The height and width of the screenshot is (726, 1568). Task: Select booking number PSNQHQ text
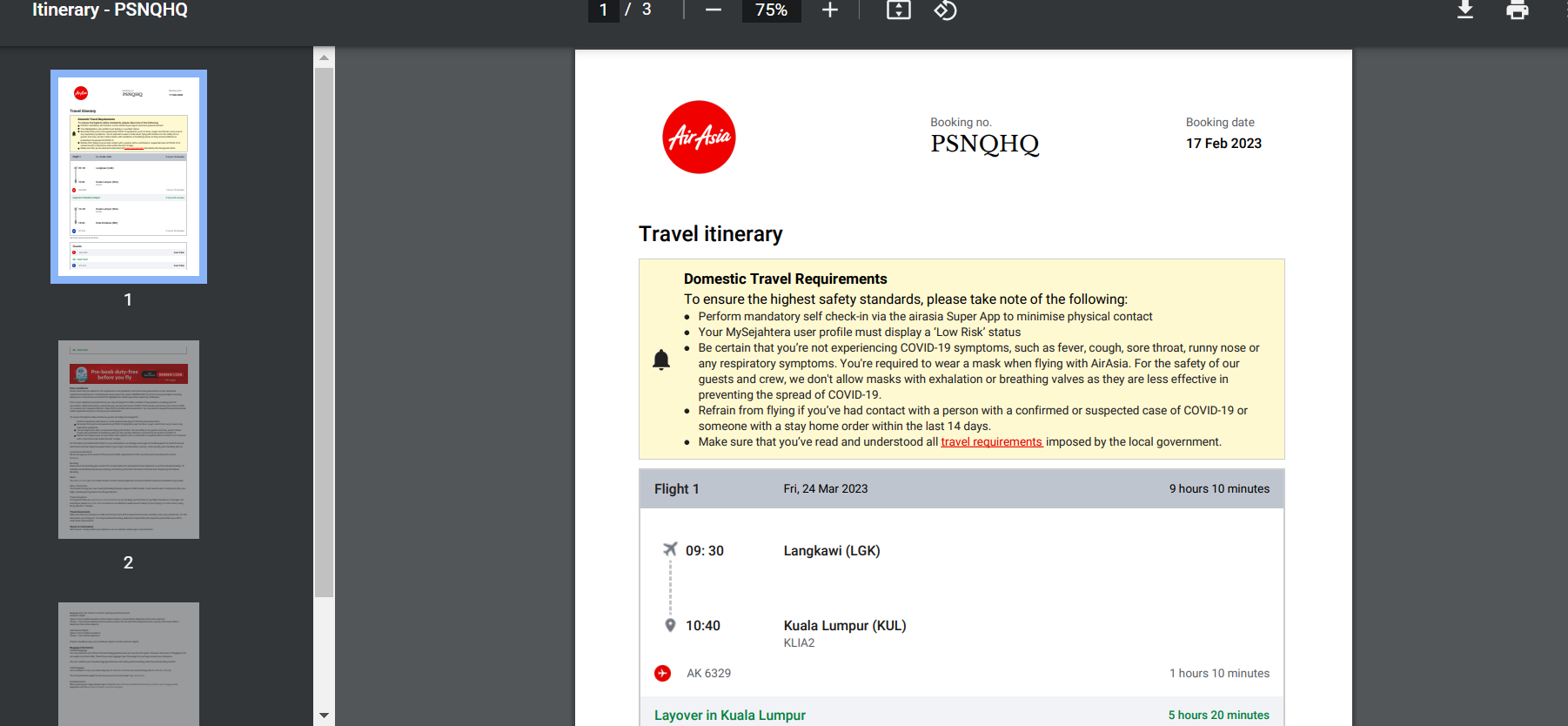pos(985,144)
